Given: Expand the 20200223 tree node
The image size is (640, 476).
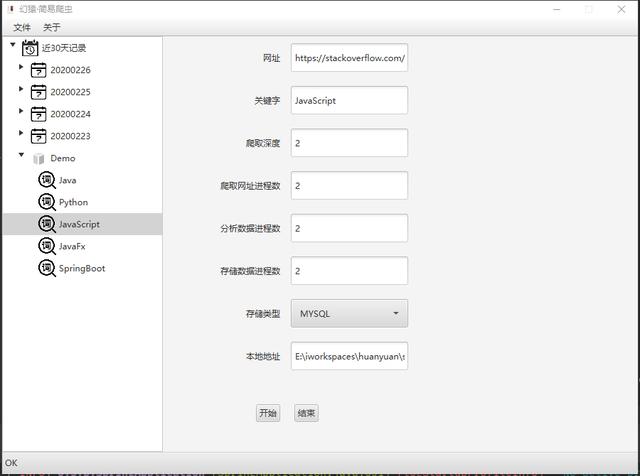Looking at the screenshot, I should click(x=21, y=133).
